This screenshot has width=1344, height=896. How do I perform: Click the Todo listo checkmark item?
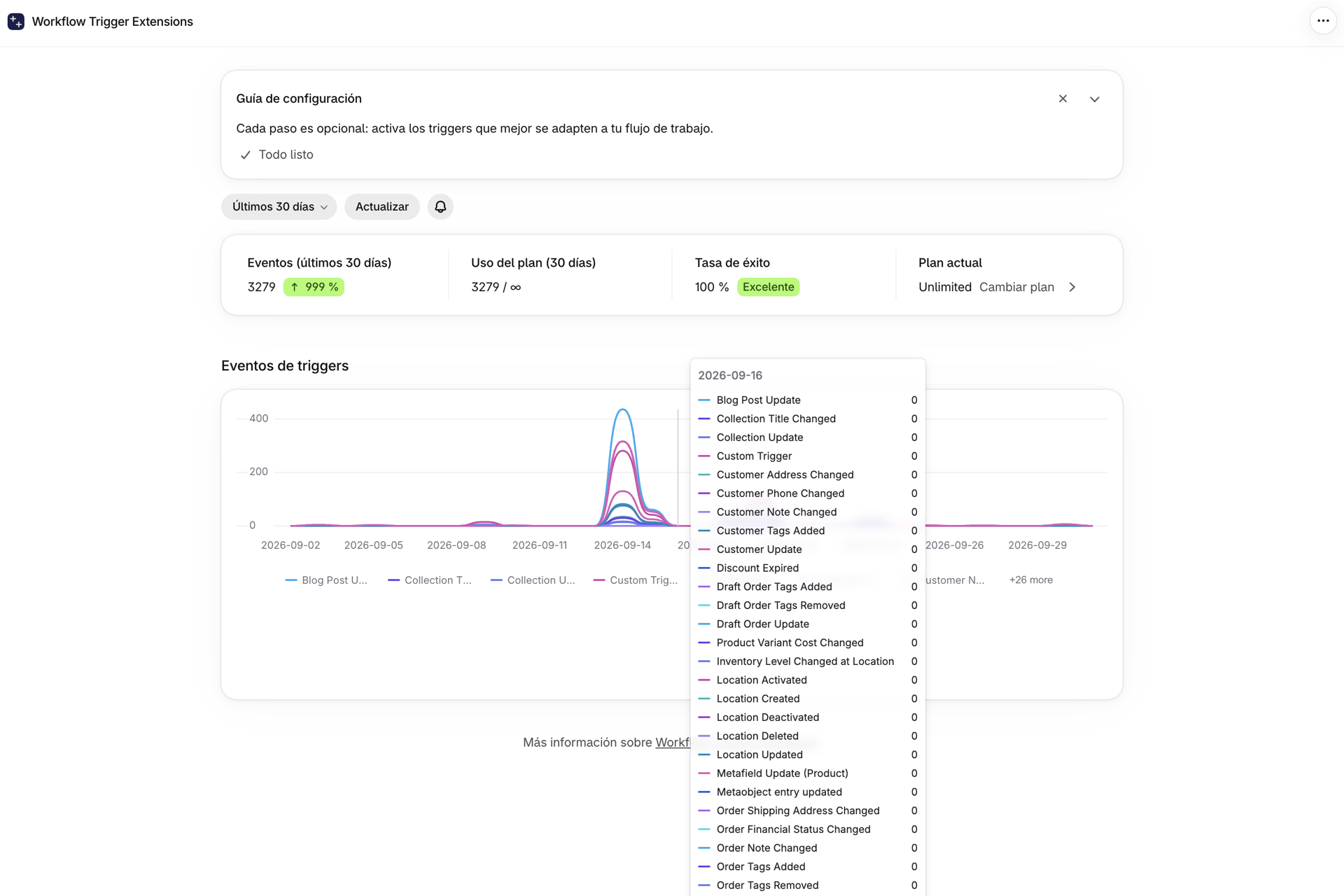tap(276, 155)
